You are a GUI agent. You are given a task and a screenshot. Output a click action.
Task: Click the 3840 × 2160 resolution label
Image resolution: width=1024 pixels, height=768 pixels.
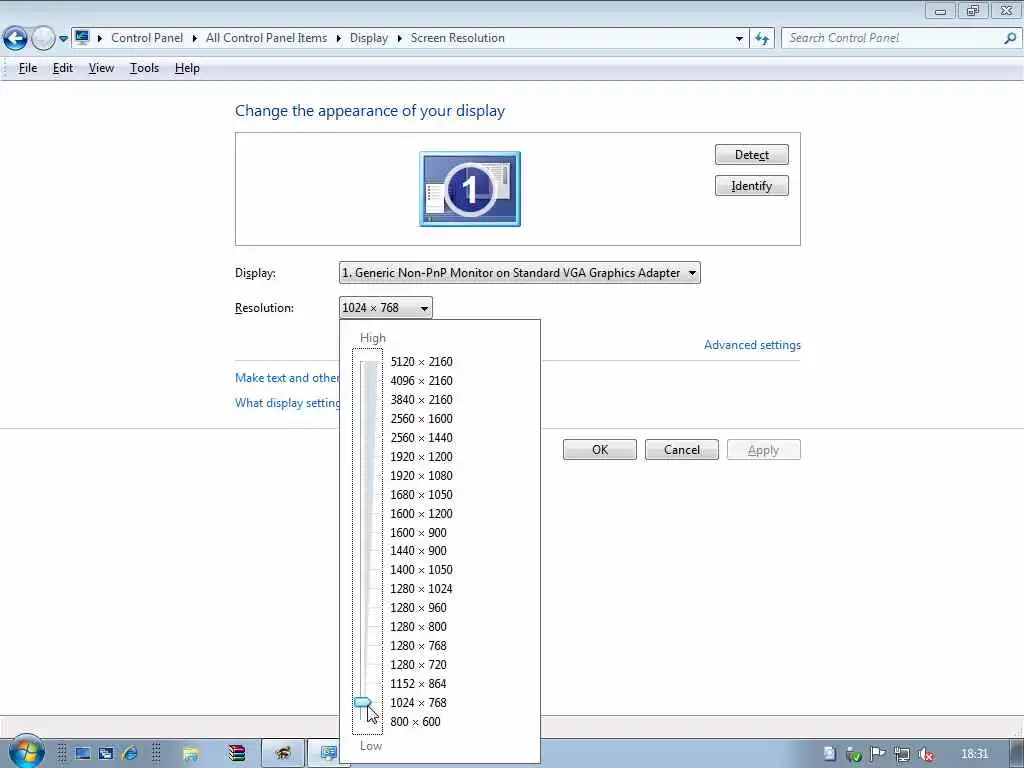pos(421,400)
